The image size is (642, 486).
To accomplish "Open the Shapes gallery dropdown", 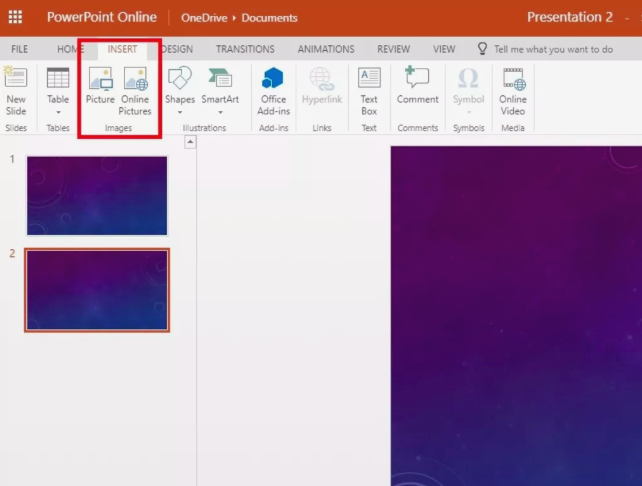I will (x=180, y=111).
